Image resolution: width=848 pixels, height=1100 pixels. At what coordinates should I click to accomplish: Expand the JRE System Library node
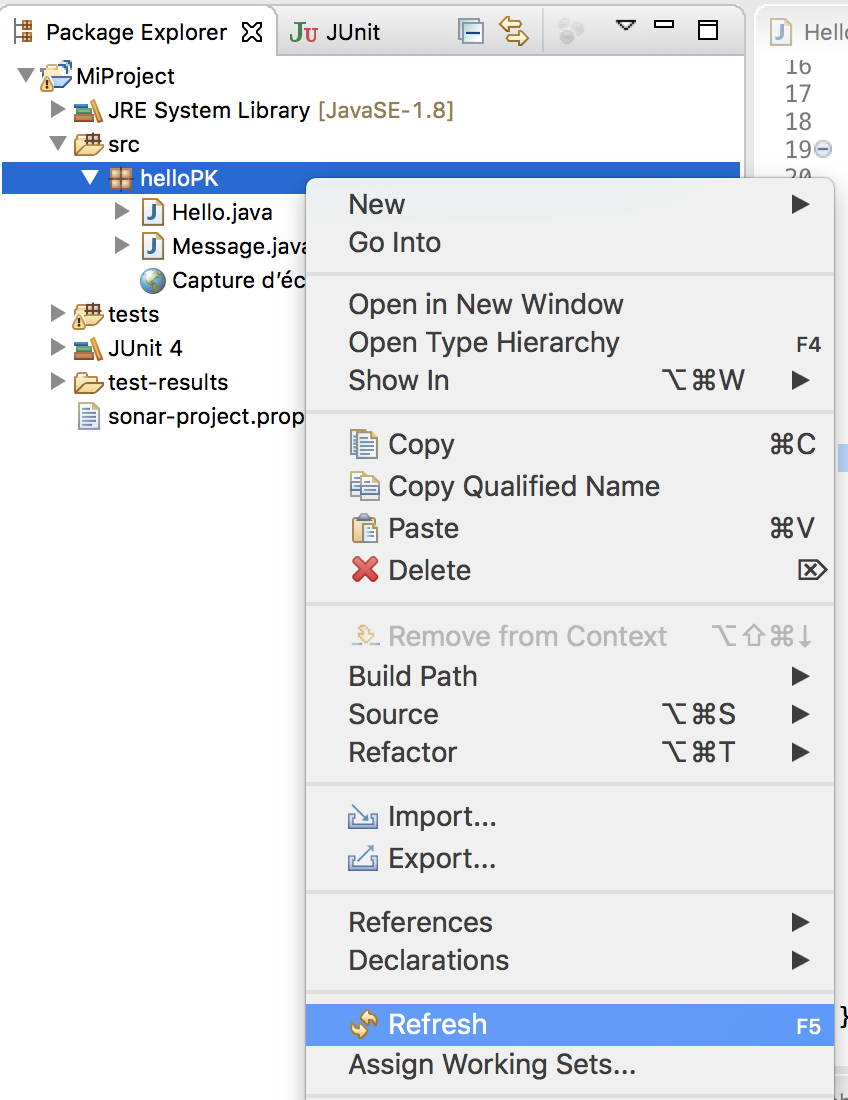(x=58, y=110)
